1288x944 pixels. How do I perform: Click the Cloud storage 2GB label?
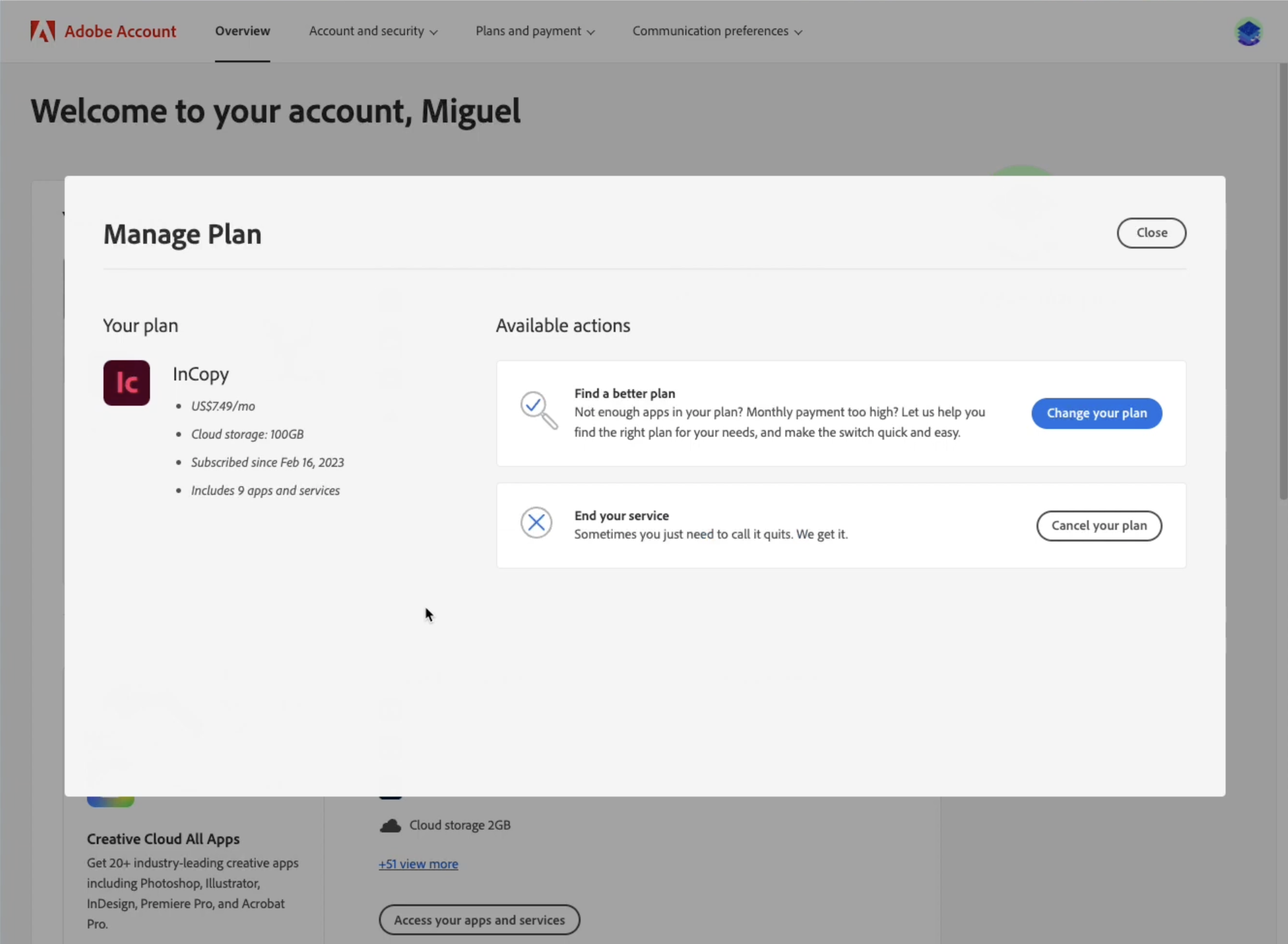pyautogui.click(x=460, y=825)
